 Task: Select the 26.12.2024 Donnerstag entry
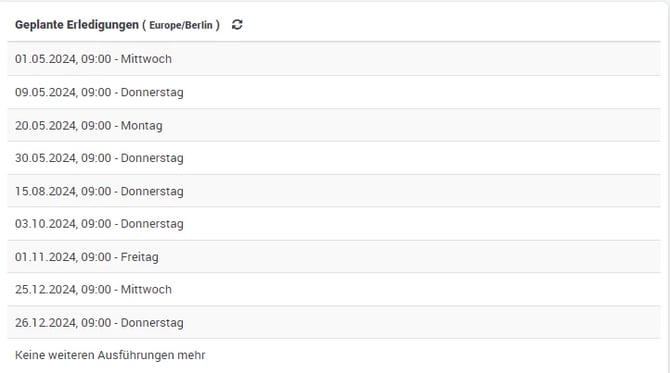(x=334, y=323)
